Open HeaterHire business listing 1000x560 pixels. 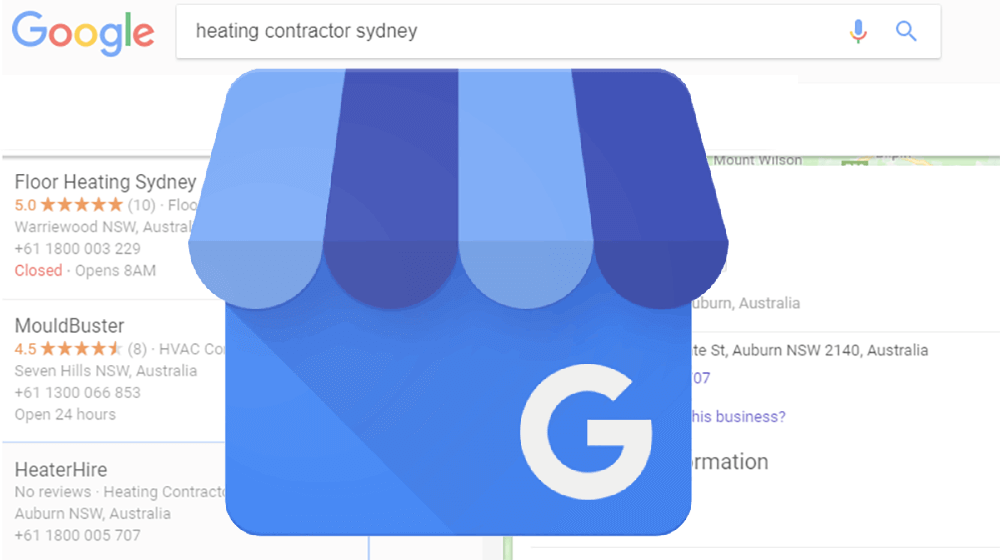pos(61,470)
